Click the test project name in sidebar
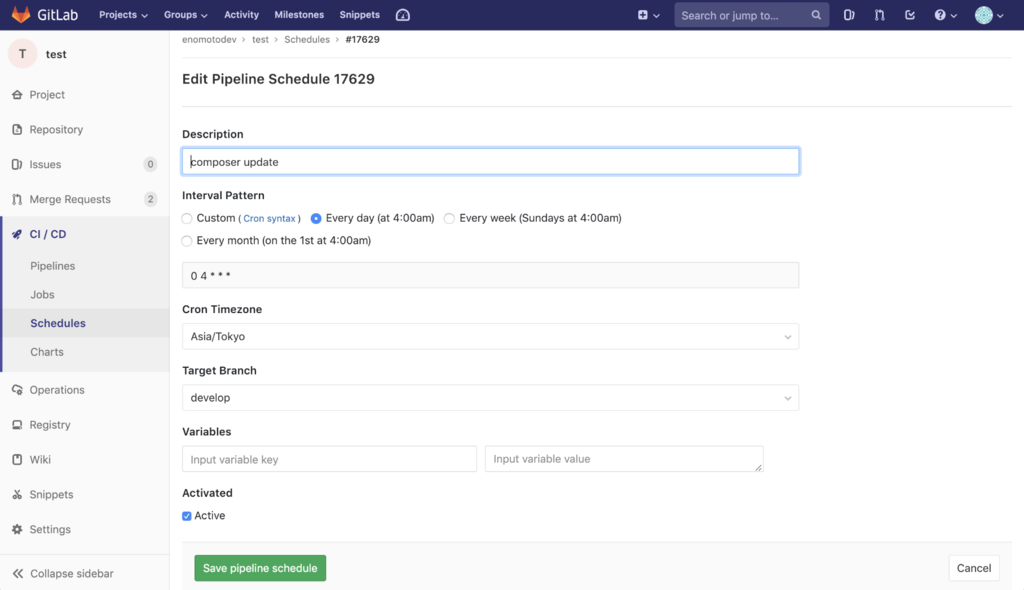The width and height of the screenshot is (1024, 590). point(56,54)
